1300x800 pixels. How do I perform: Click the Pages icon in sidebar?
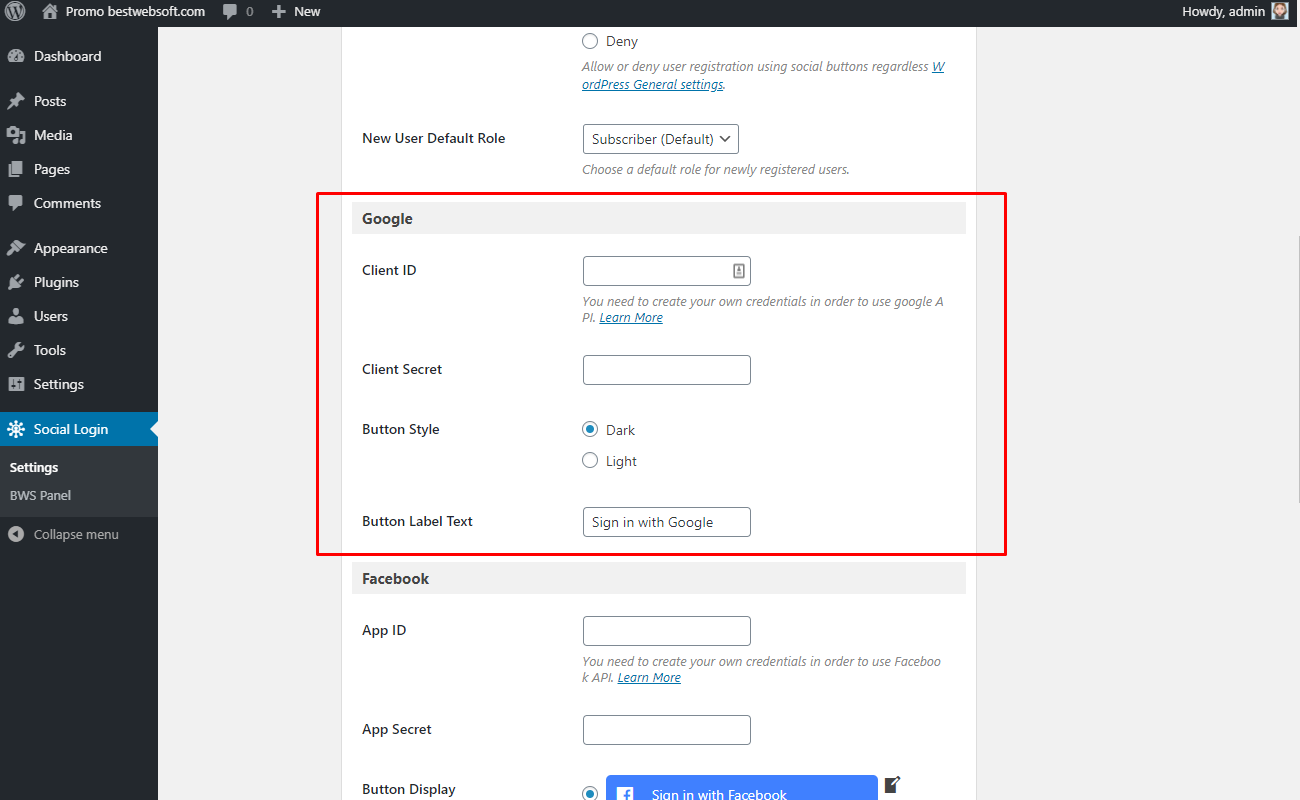point(16,169)
